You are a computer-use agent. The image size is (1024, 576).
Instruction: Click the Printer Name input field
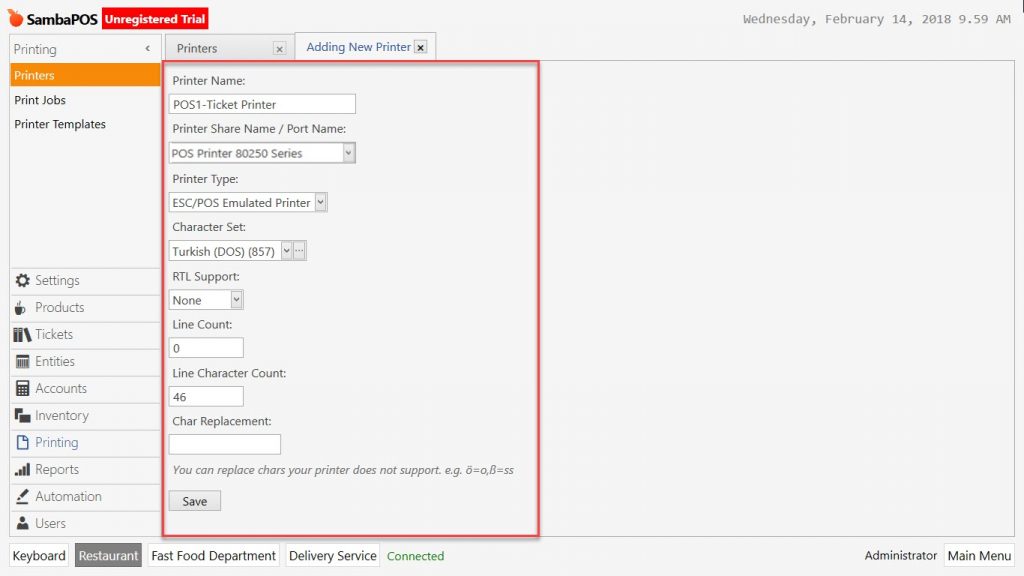(262, 104)
